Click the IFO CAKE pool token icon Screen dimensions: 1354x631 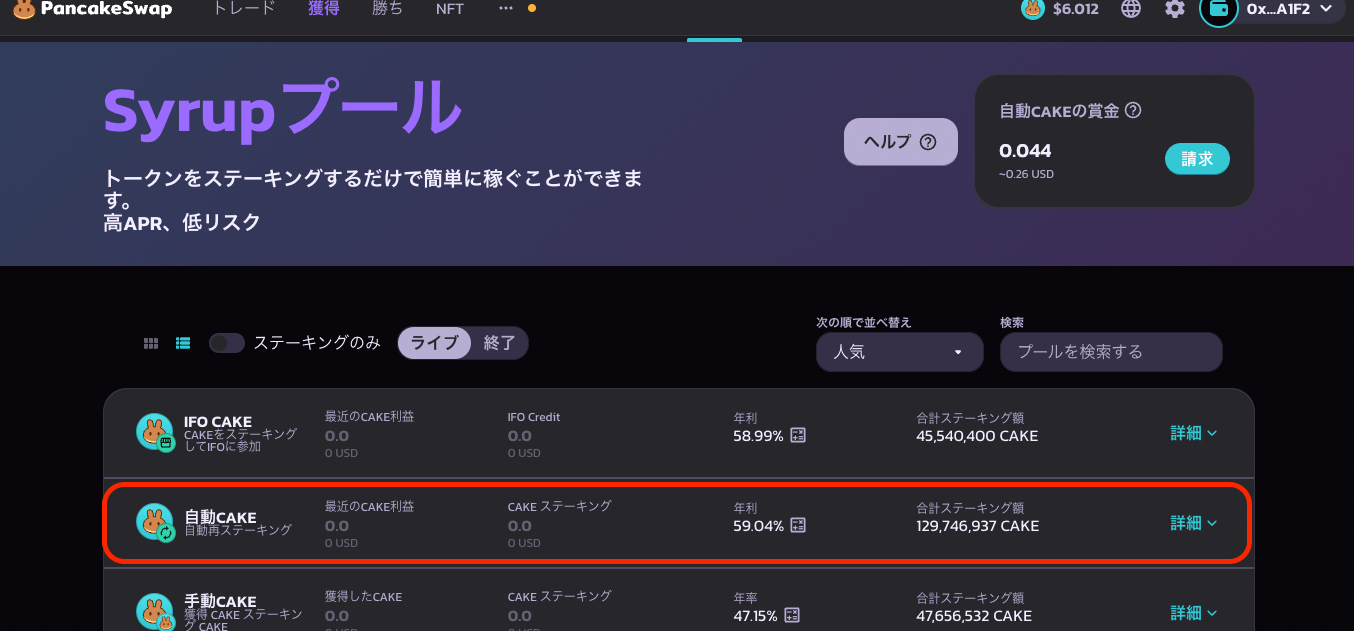[x=155, y=432]
